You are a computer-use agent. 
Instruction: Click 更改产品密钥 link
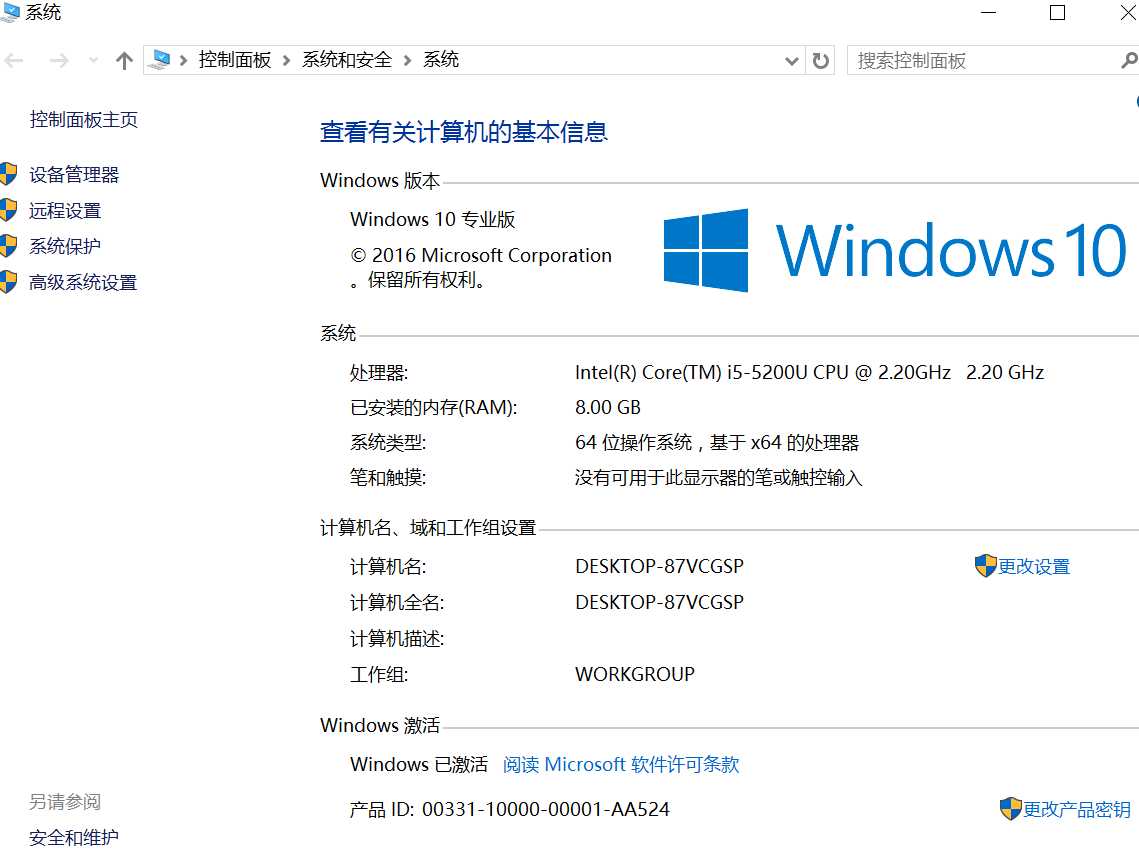click(1077, 809)
